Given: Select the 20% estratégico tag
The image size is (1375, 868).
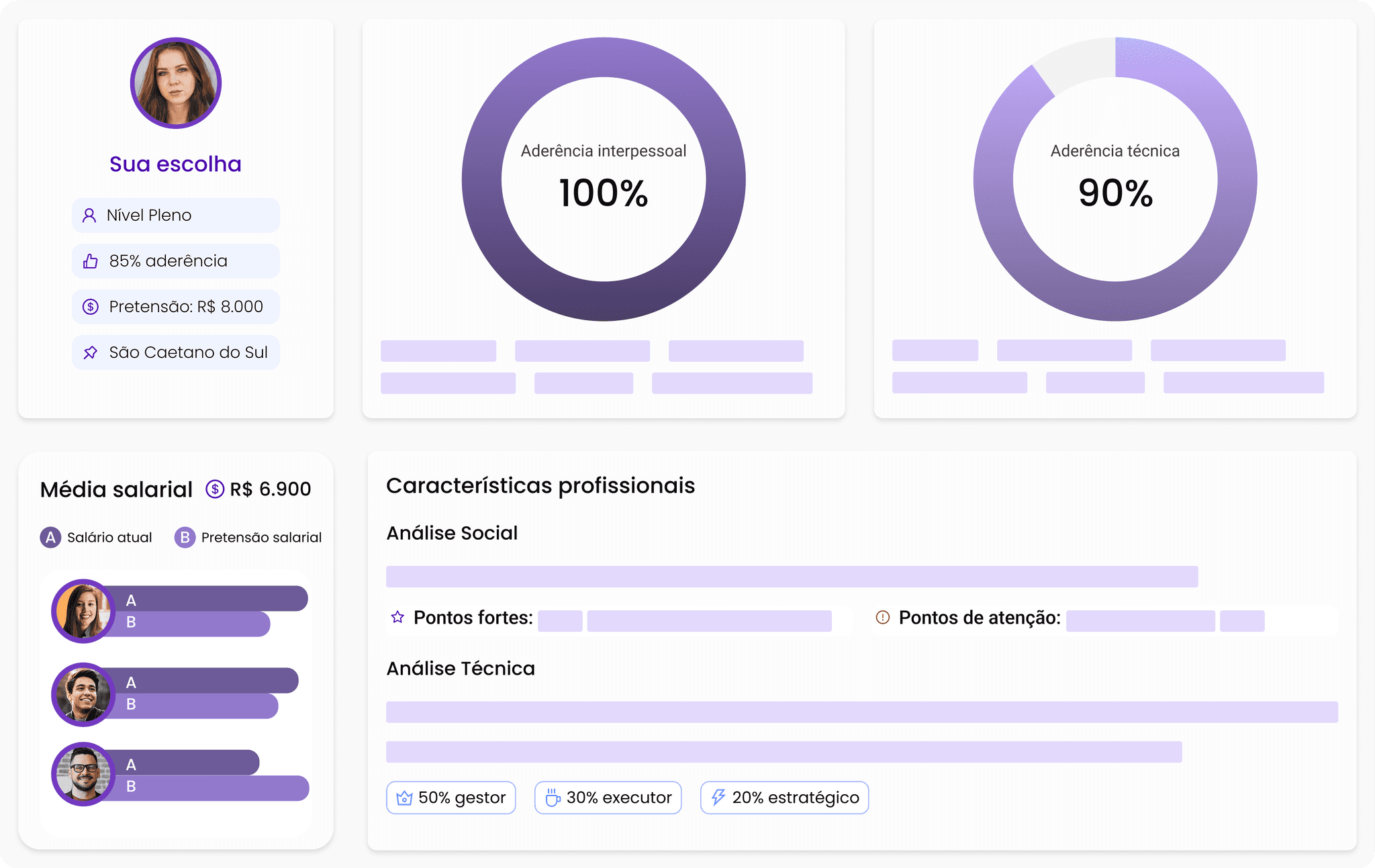Looking at the screenshot, I should 785,798.
